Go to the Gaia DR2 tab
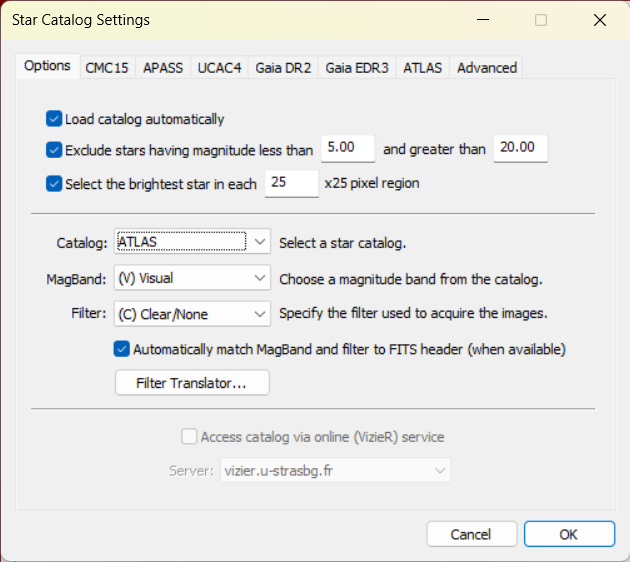 283,67
